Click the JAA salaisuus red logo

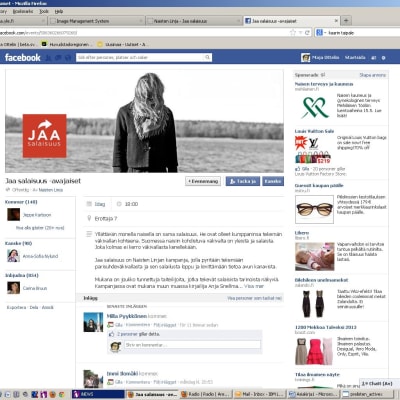(44, 136)
